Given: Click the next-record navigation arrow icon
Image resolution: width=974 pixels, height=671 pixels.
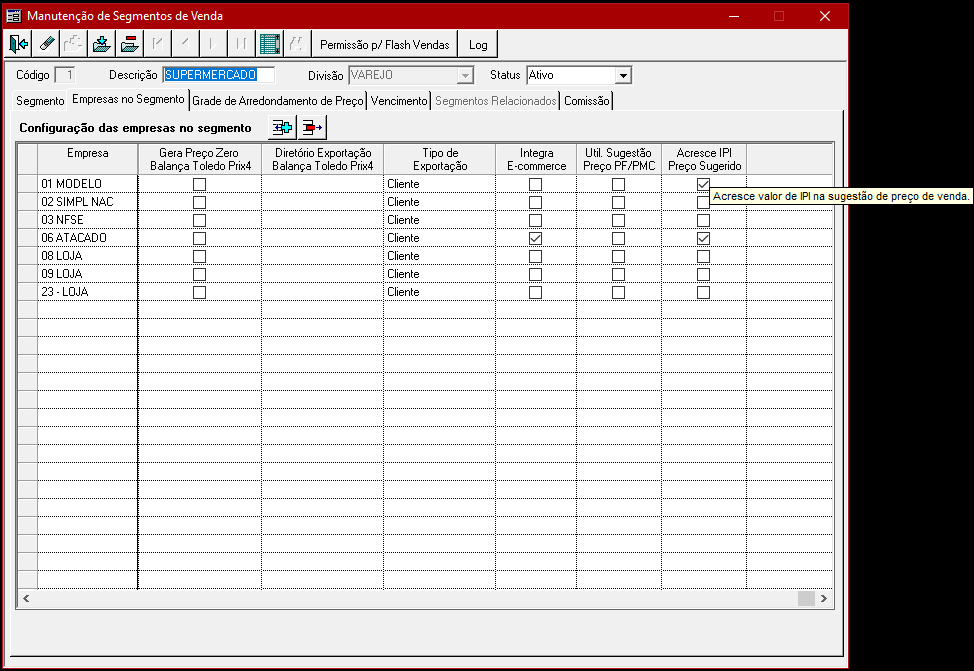Looking at the screenshot, I should pos(212,44).
